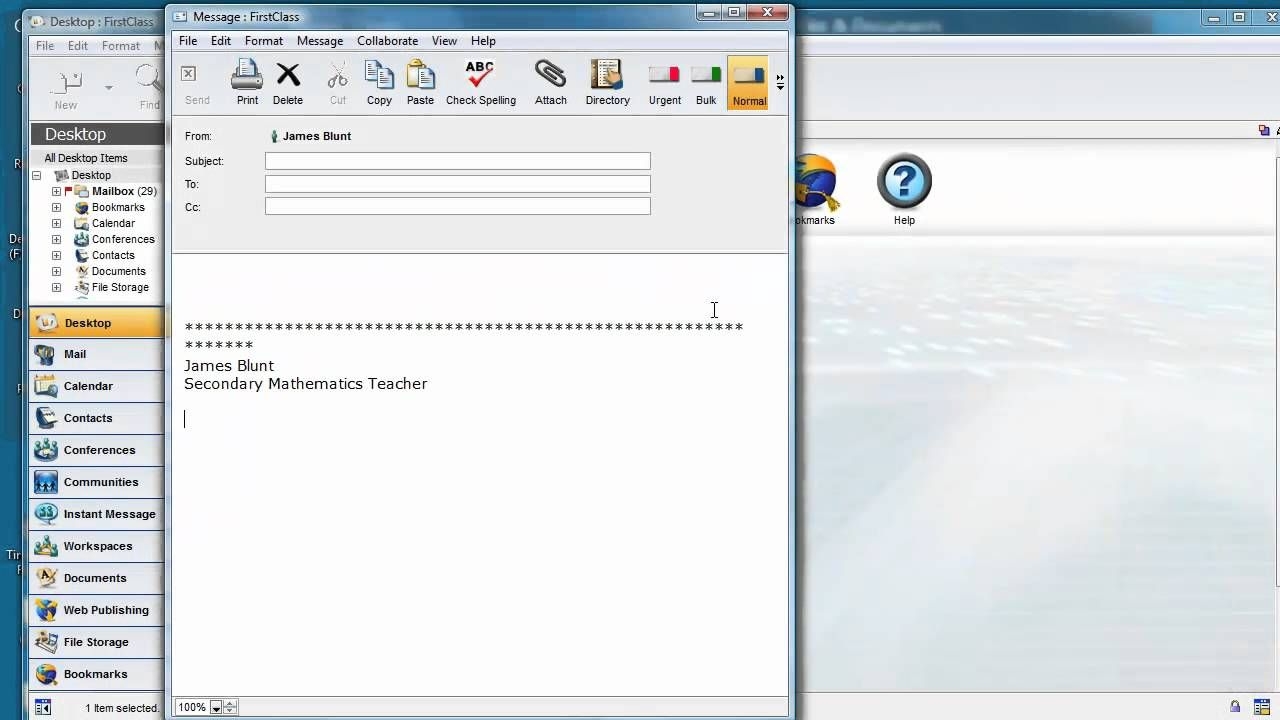
Task: Select File Storage in the Desktop tree
Action: (120, 287)
